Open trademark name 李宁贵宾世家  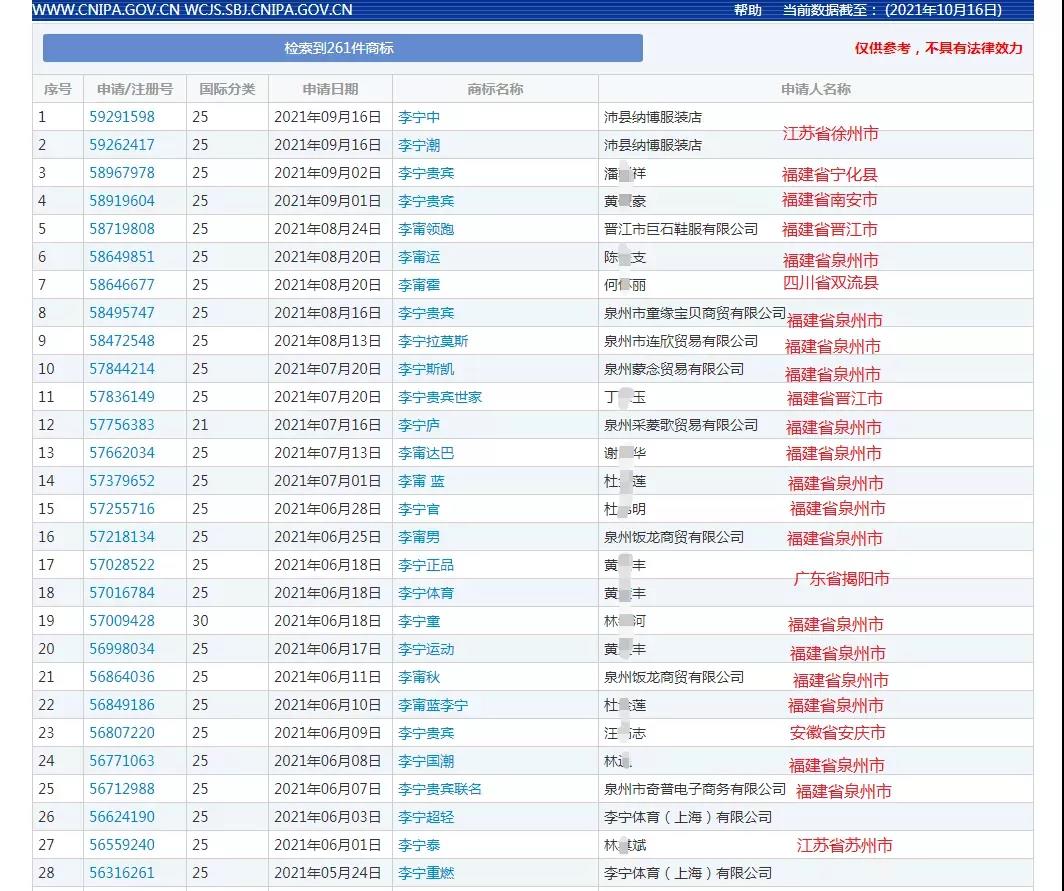click(440, 396)
